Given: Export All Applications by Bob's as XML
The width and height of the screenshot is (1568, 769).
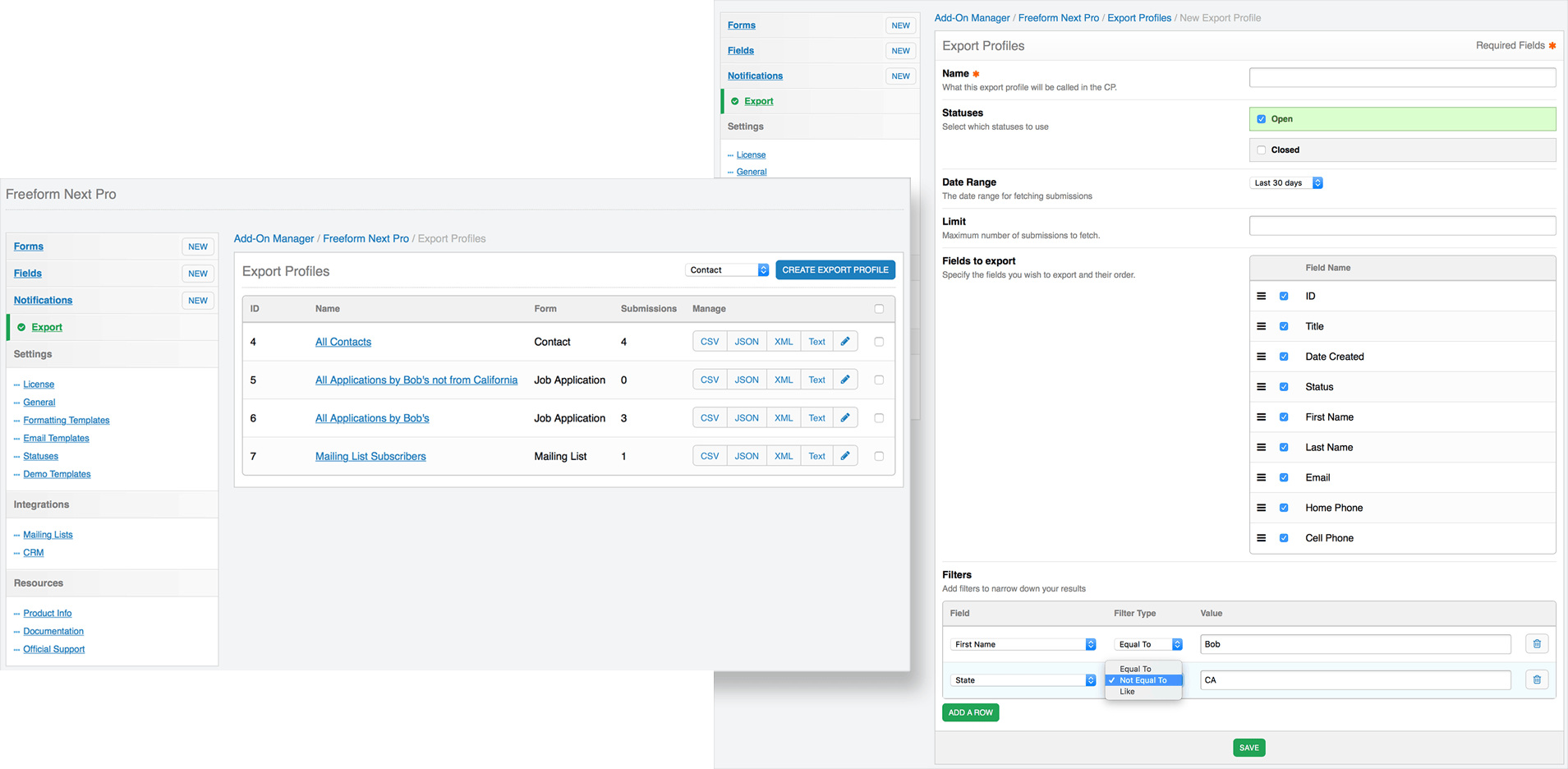Looking at the screenshot, I should (784, 418).
